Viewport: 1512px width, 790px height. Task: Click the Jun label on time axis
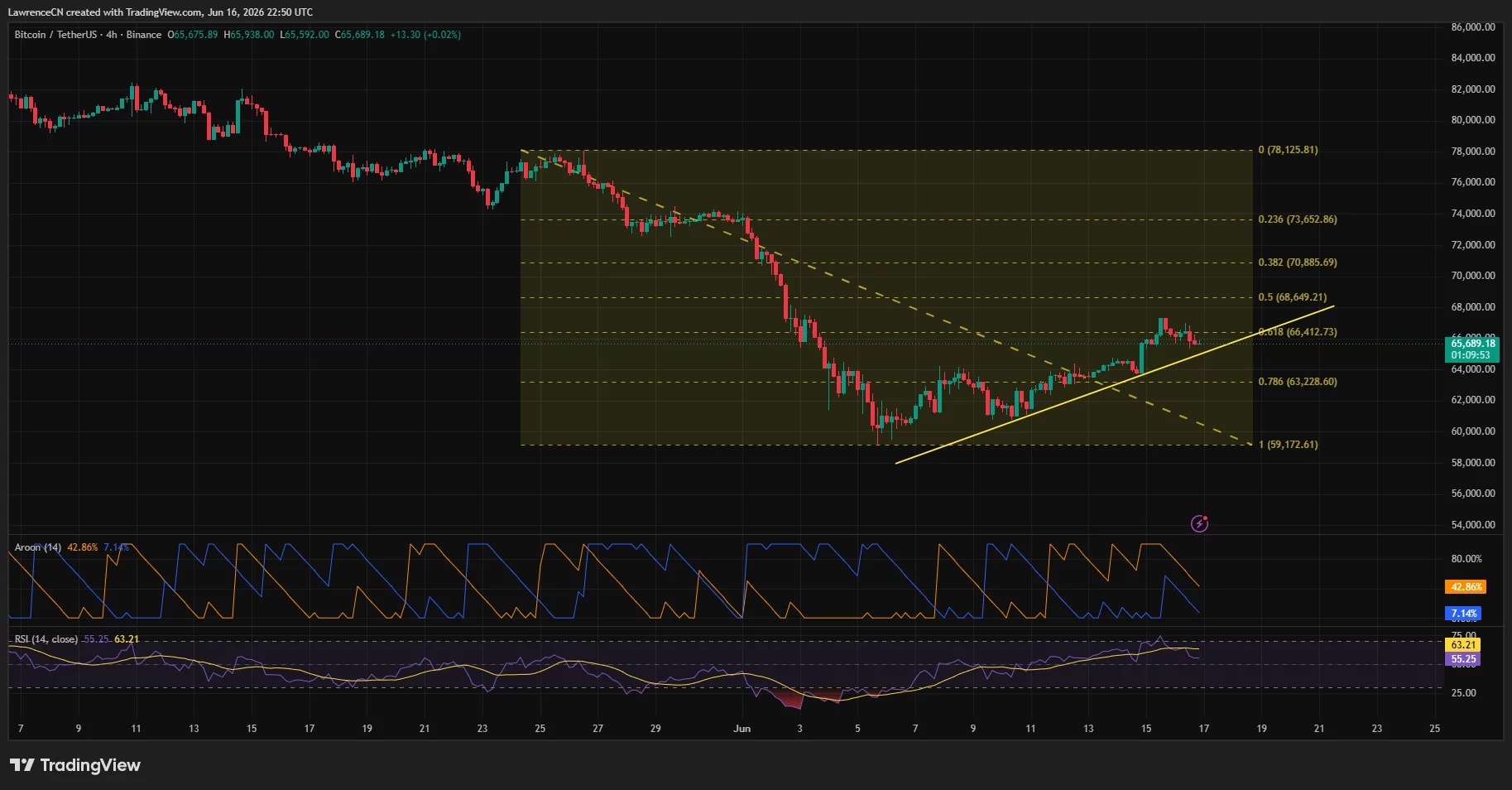(x=742, y=729)
